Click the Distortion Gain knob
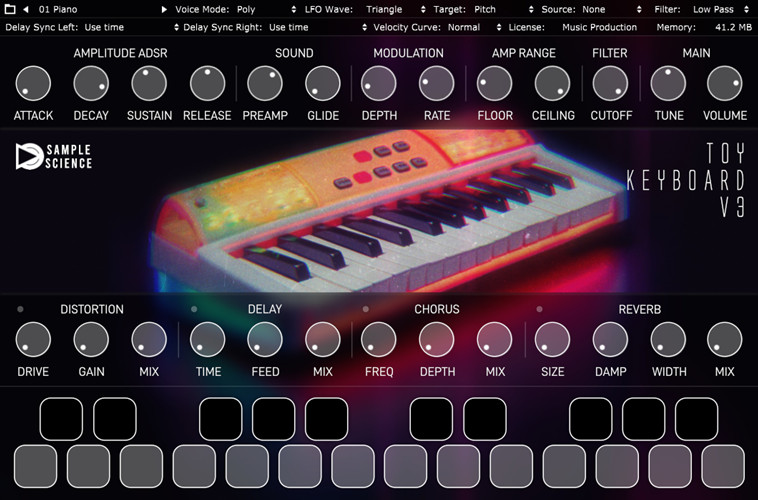The width and height of the screenshot is (758, 500). (x=91, y=340)
